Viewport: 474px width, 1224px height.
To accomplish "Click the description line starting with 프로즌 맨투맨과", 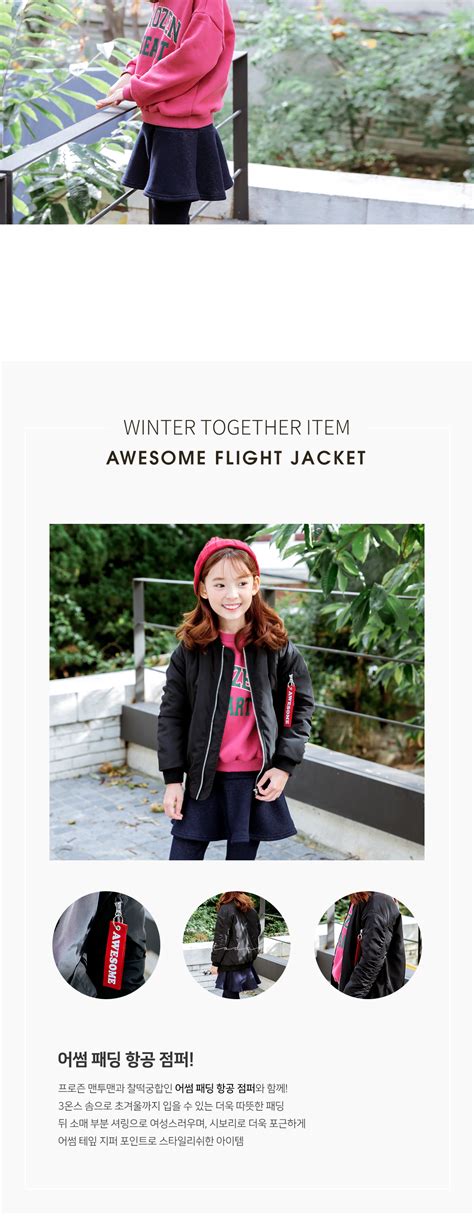I will (x=173, y=1087).
